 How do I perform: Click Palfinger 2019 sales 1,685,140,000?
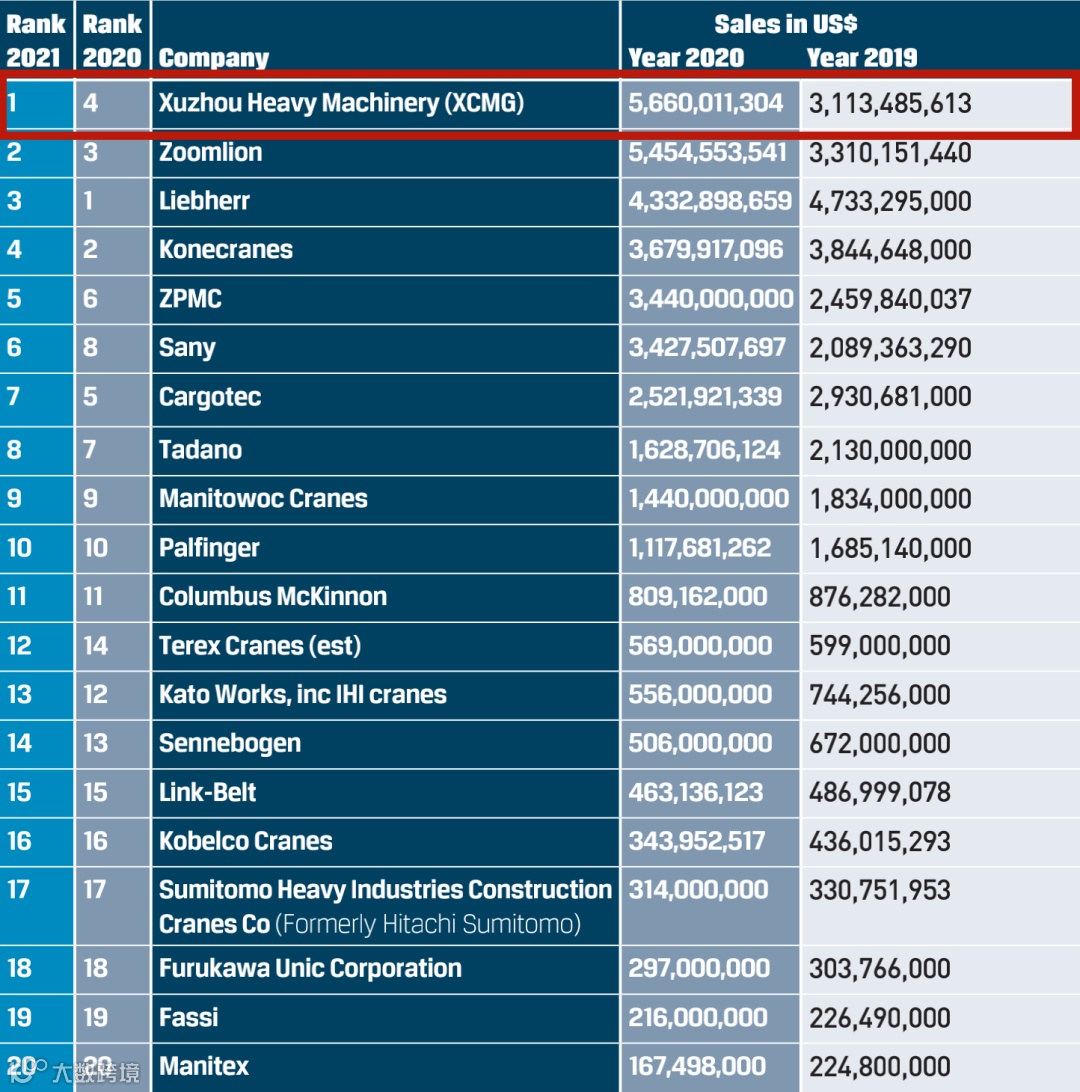890,549
